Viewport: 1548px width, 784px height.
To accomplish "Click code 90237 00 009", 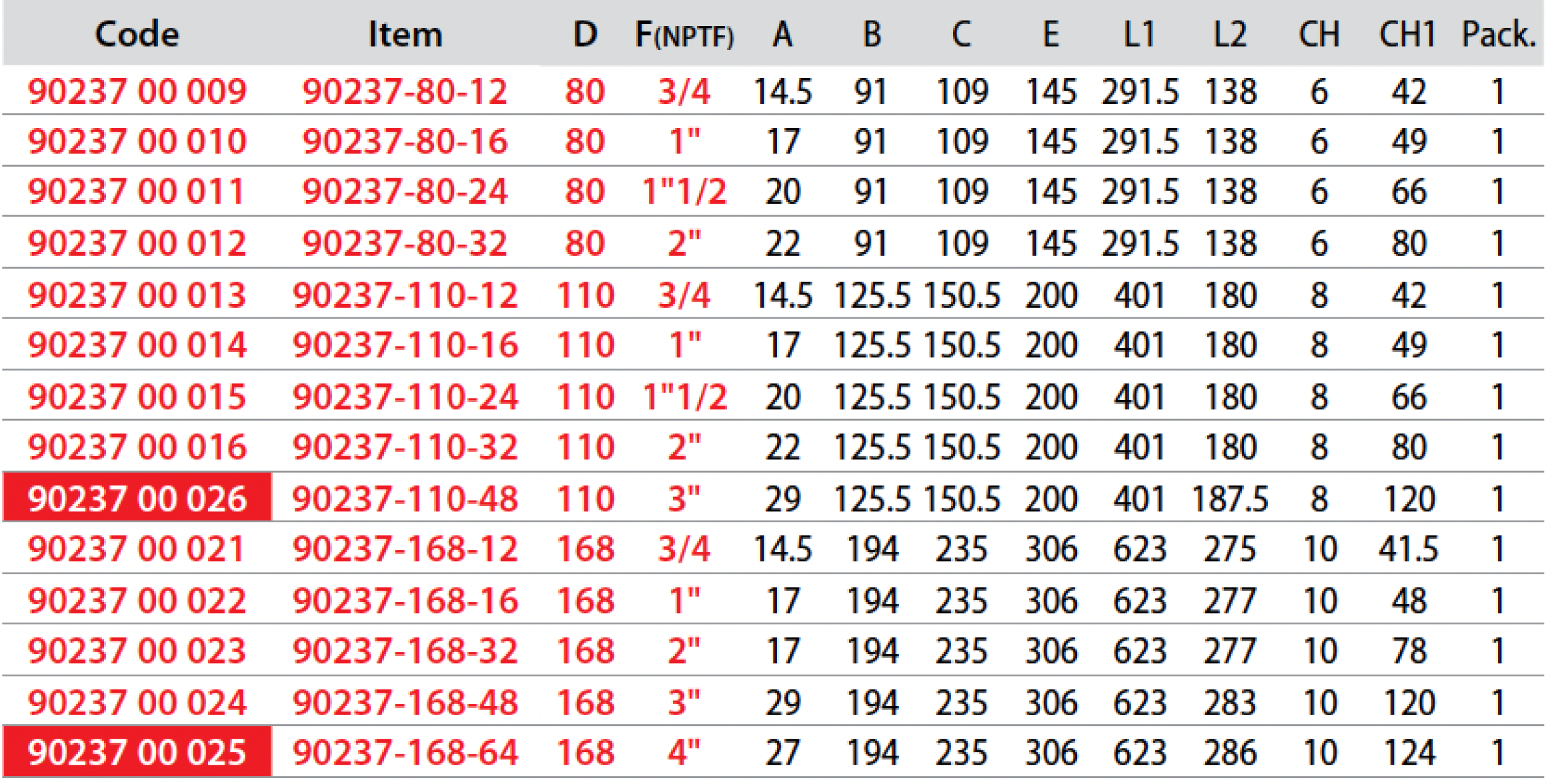I will coord(137,91).
